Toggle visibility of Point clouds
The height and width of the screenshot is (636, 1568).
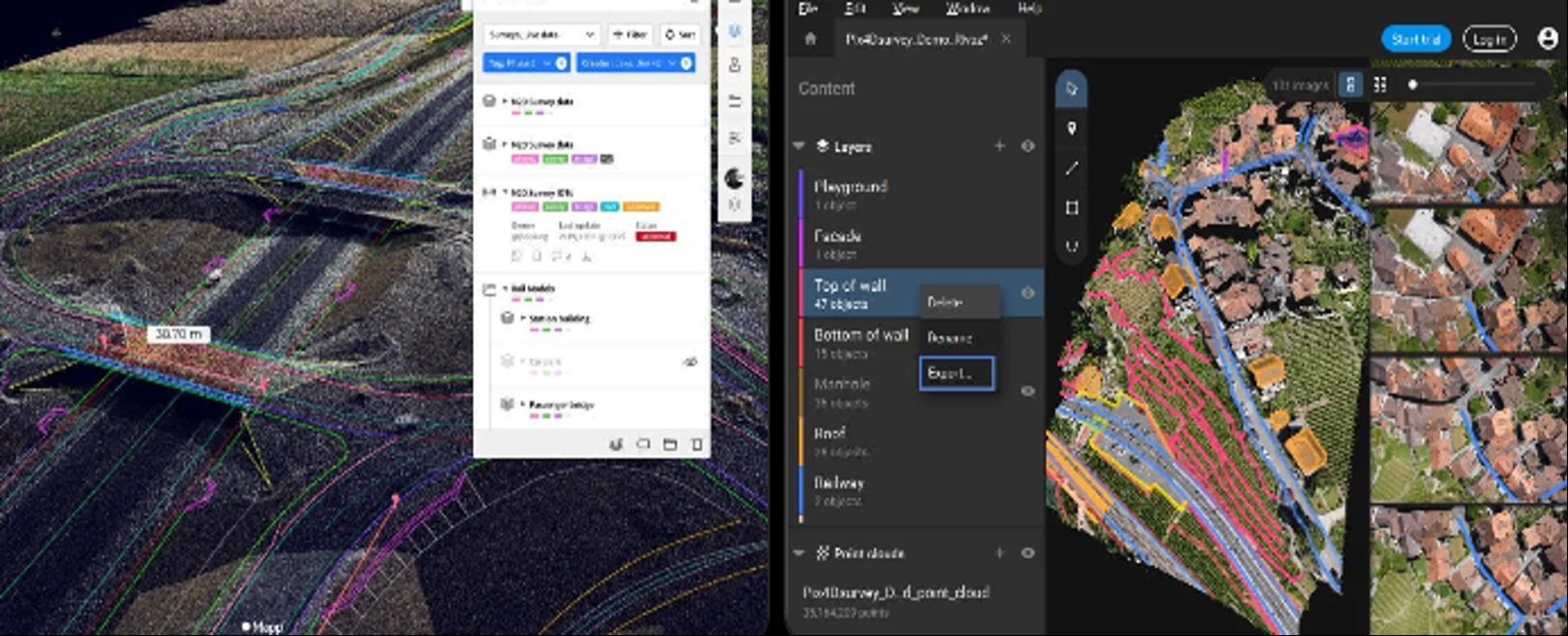tap(1028, 553)
